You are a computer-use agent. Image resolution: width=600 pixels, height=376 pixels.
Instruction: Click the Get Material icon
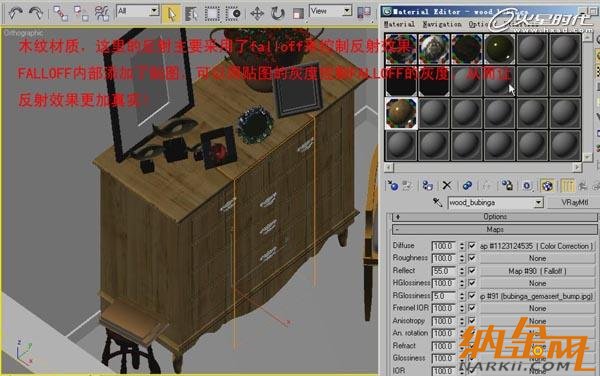point(393,186)
